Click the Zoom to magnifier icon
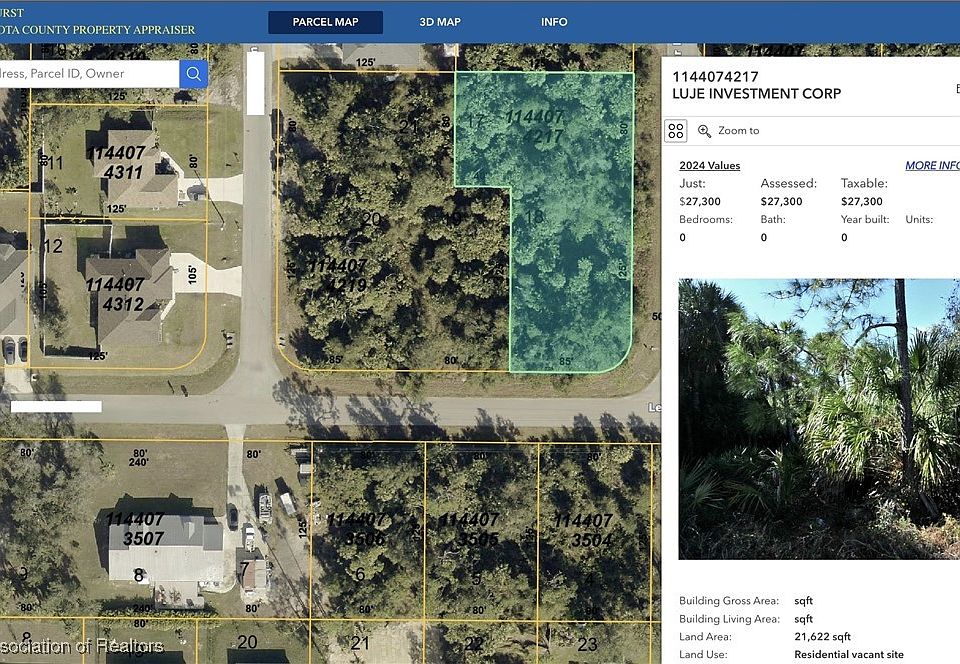Image resolution: width=960 pixels, height=664 pixels. 704,131
